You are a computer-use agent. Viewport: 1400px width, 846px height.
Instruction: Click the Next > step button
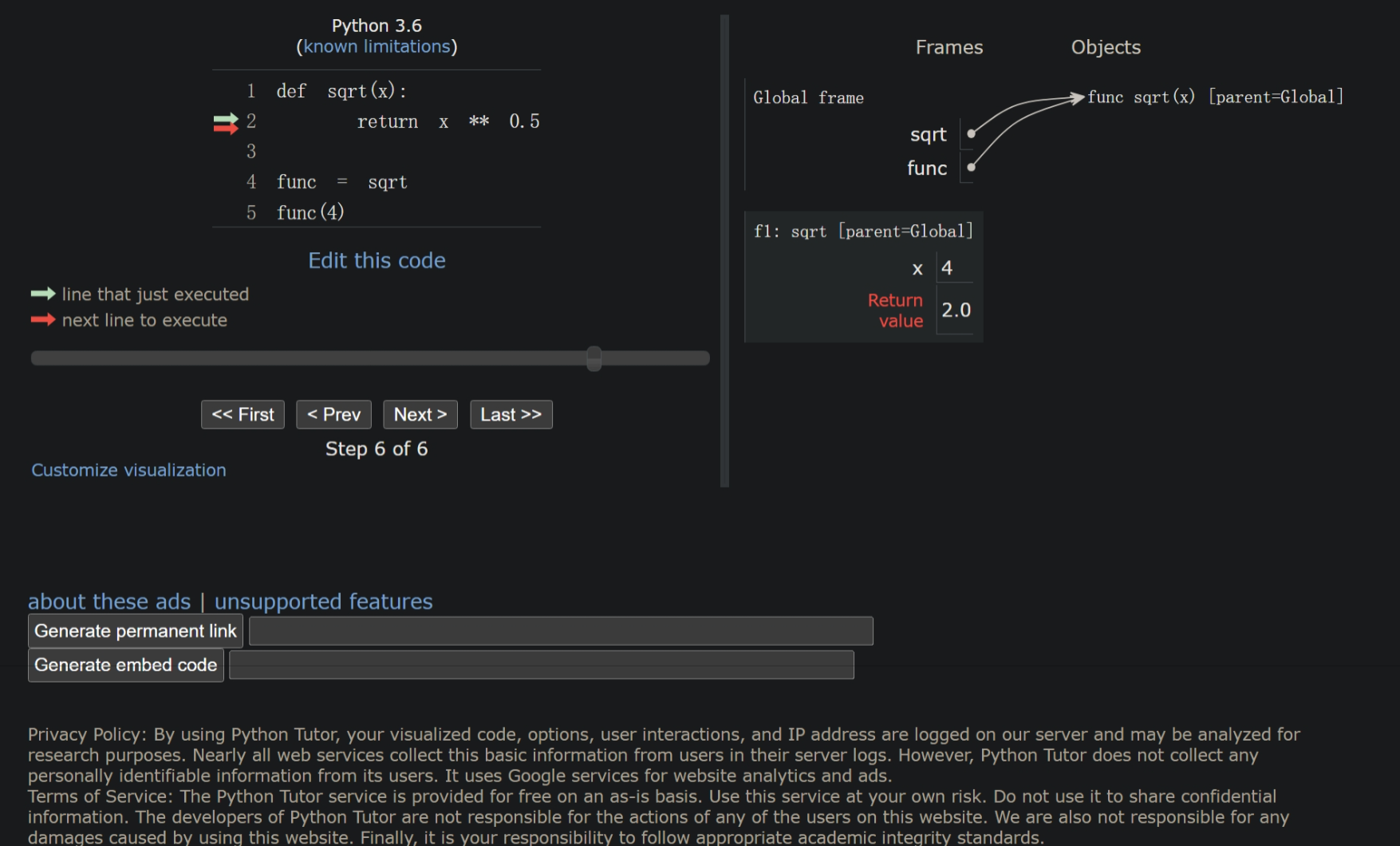pyautogui.click(x=420, y=414)
